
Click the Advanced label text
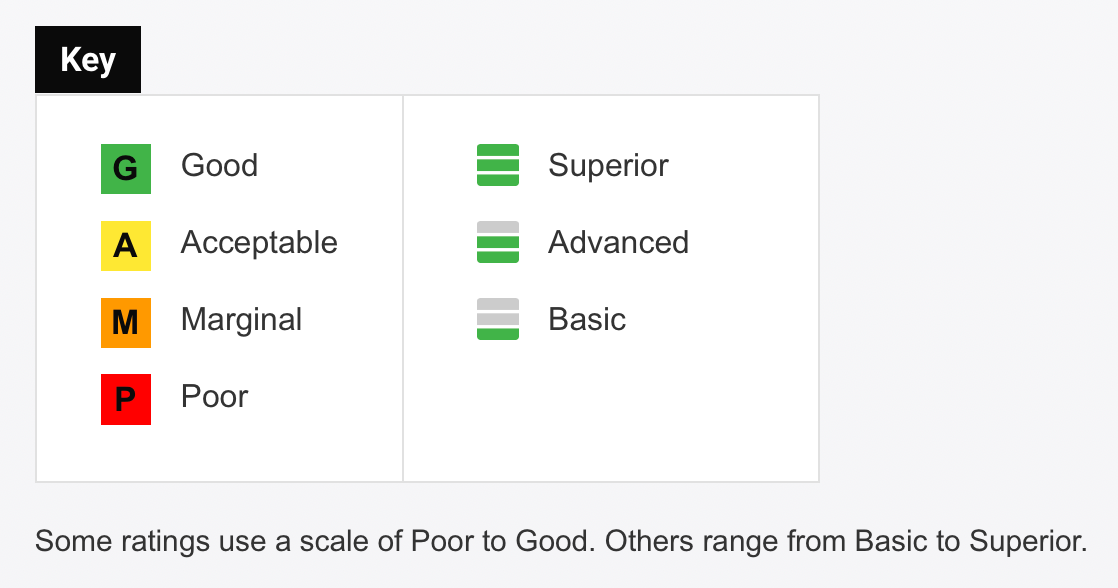click(x=618, y=243)
